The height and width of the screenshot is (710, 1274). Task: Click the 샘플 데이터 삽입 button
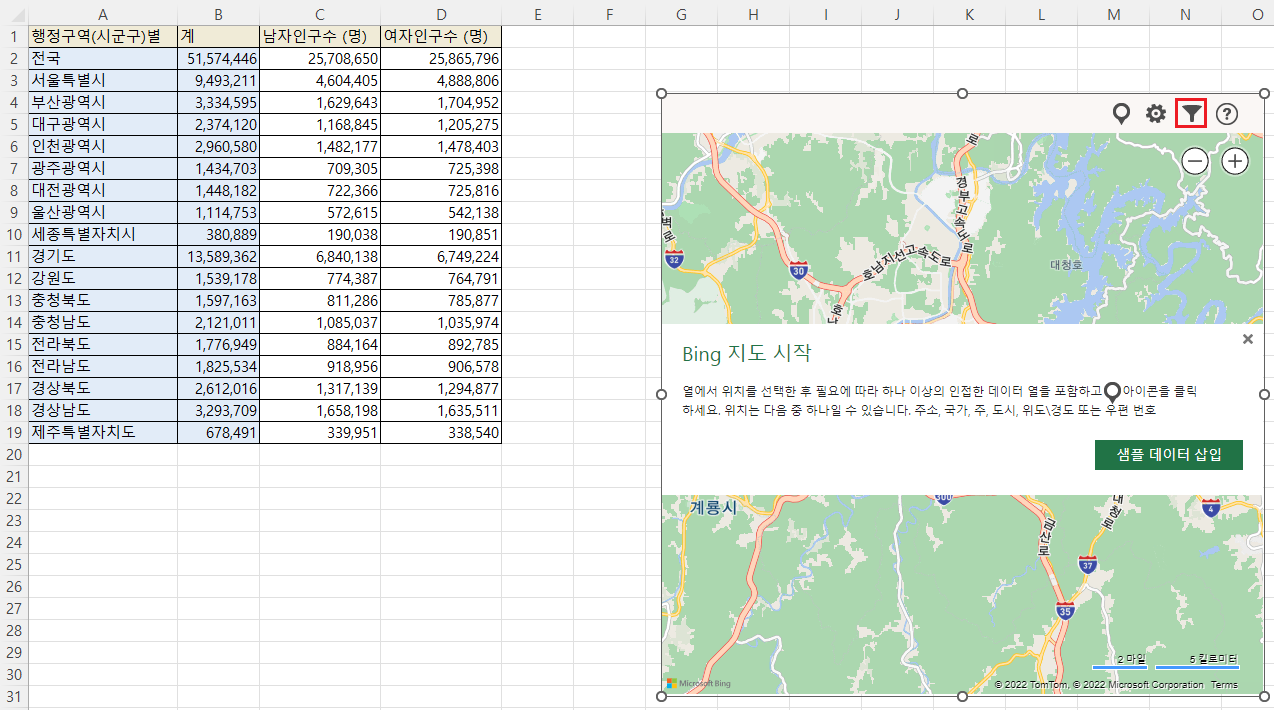coord(1169,455)
